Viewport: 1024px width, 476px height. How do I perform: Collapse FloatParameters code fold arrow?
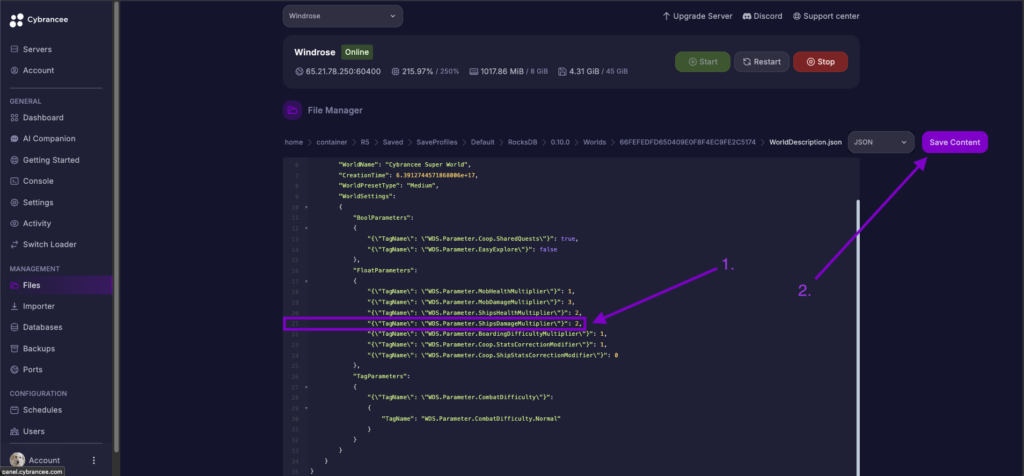click(x=306, y=281)
